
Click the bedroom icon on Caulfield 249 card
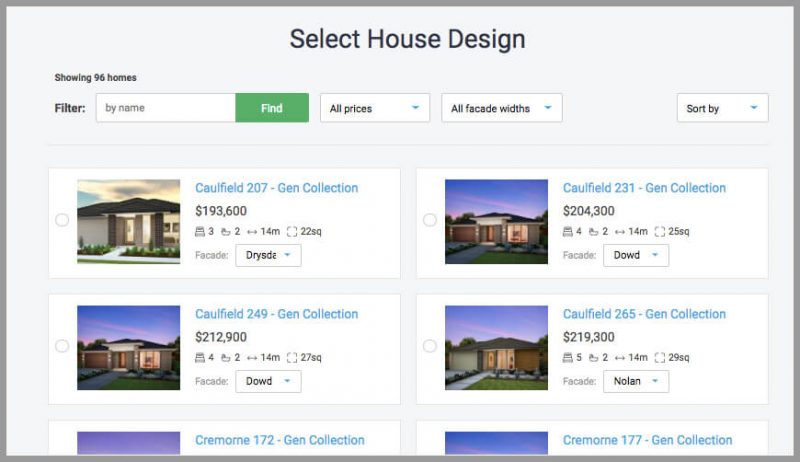pyautogui.click(x=199, y=357)
